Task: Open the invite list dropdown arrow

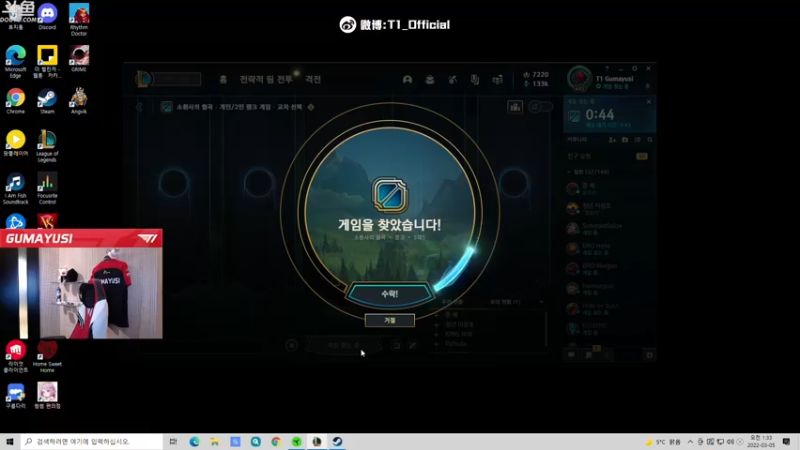Action: 541,302
